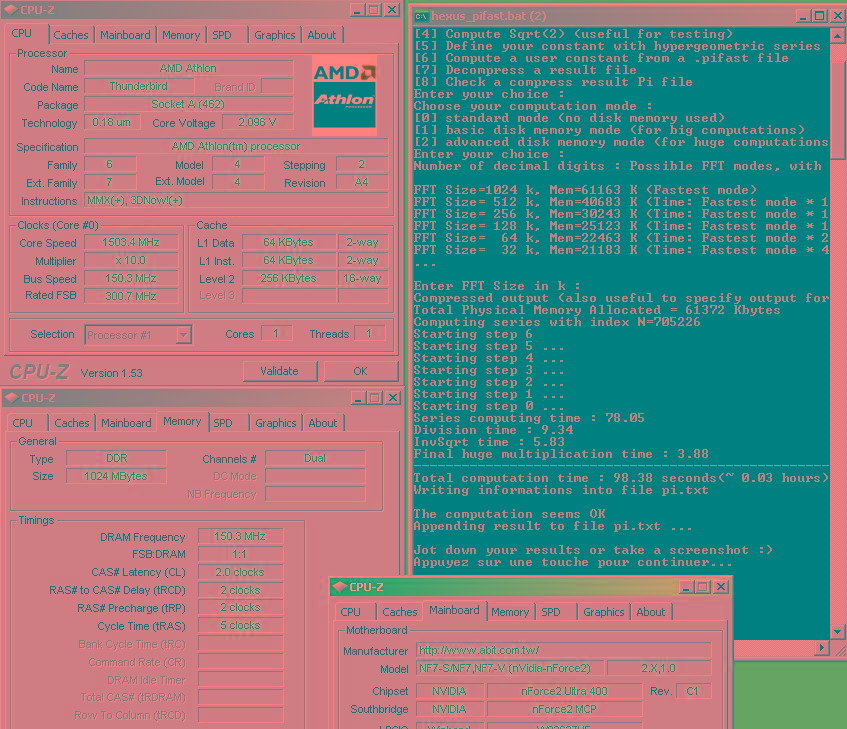The height and width of the screenshot is (729, 847).
Task: Click the Channels # Dual value
Action: pos(315,458)
